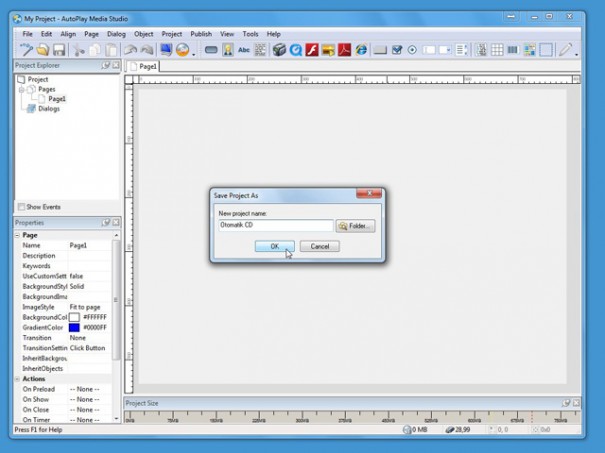605x453 pixels.
Task: Insert an xButton object
Action: pyautogui.click(x=380, y=50)
